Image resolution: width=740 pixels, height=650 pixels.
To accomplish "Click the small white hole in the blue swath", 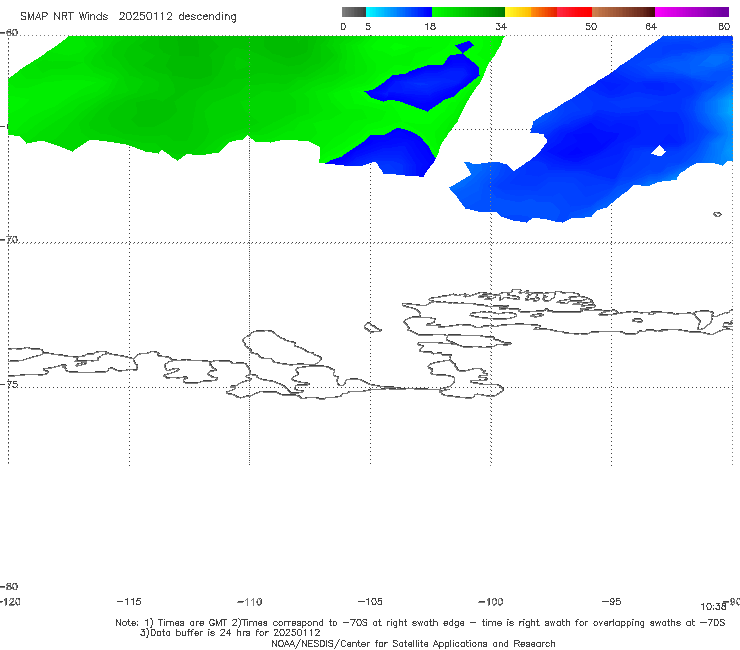I will coord(658,151).
